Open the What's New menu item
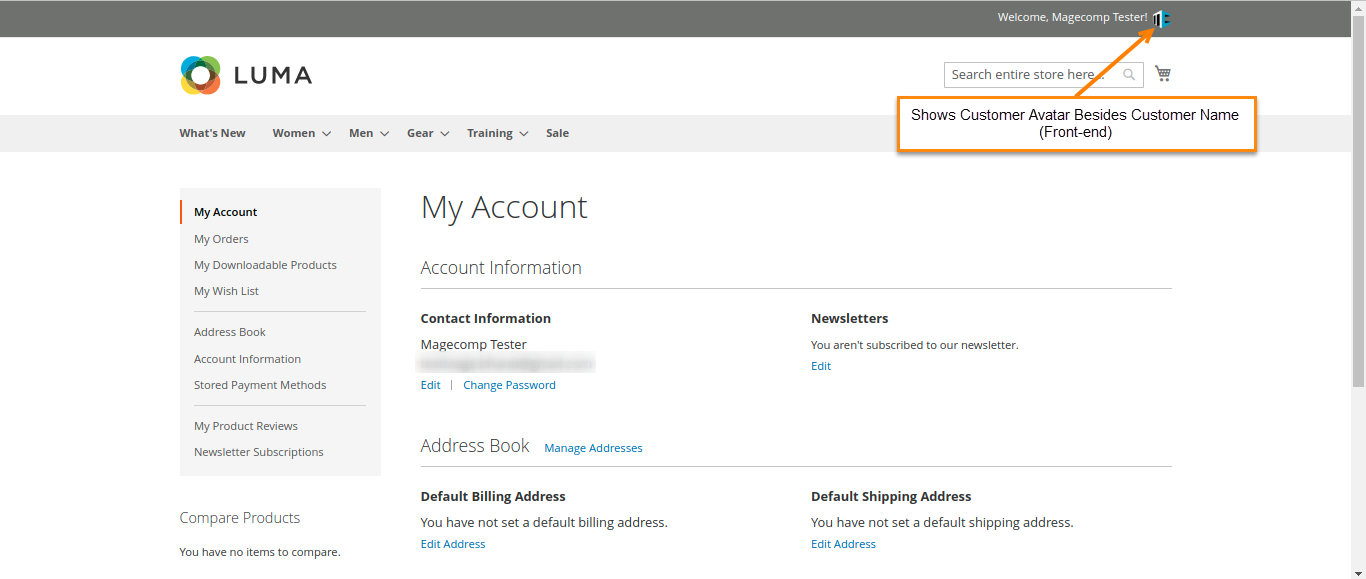 pyautogui.click(x=212, y=133)
